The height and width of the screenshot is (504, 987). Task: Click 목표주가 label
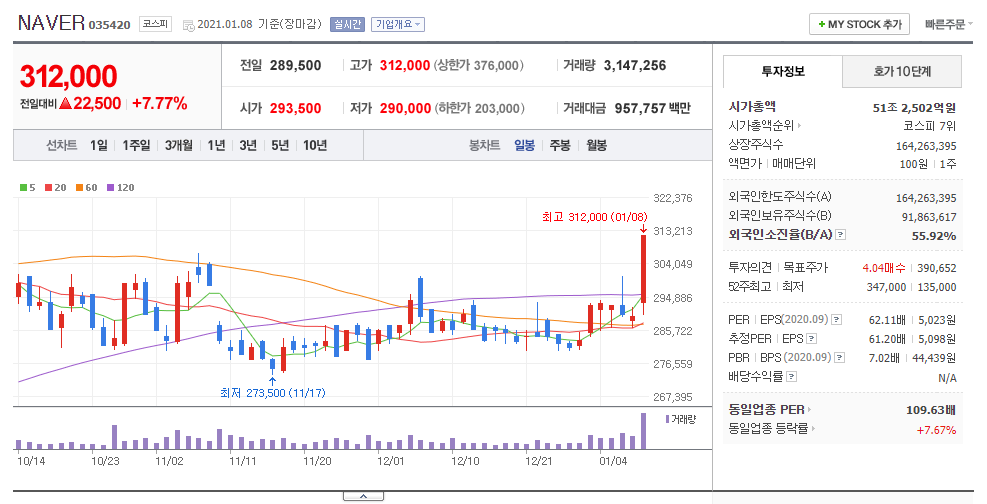point(806,268)
